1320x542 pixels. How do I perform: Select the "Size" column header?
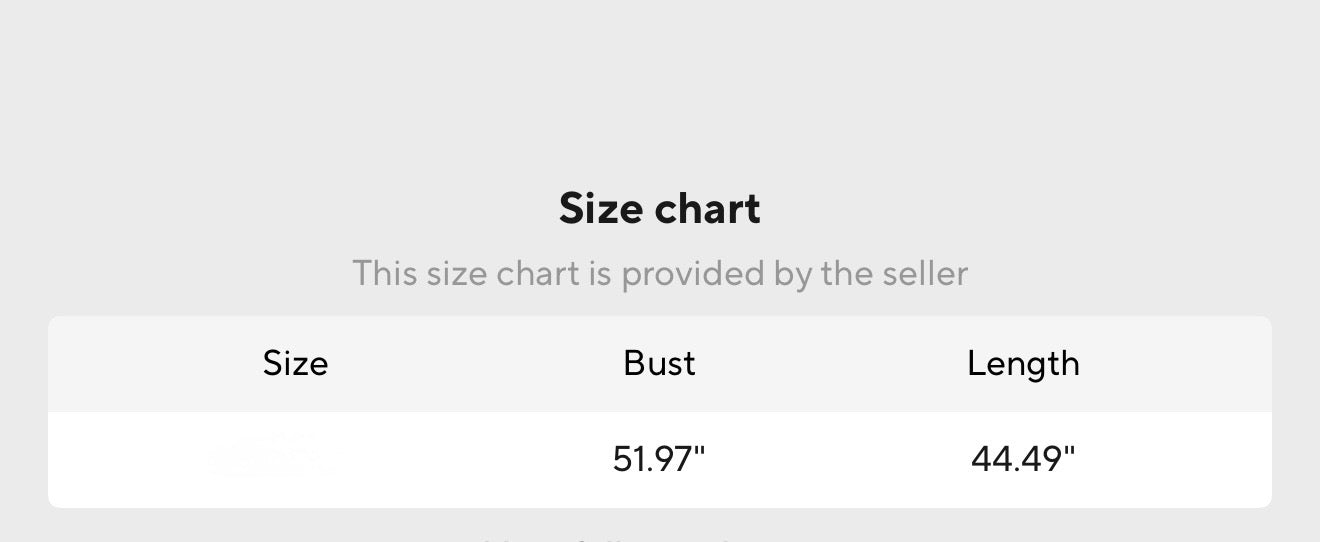pos(295,363)
